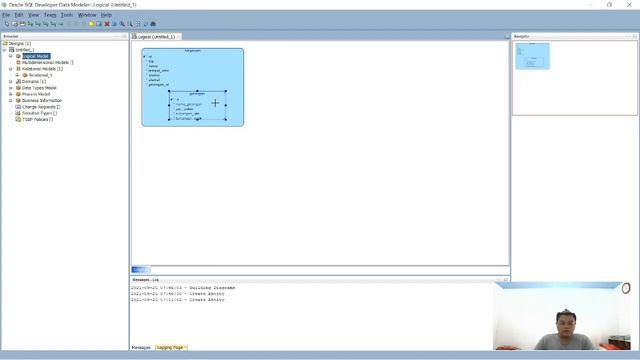
Task: Open the View menu
Action: tap(33, 15)
